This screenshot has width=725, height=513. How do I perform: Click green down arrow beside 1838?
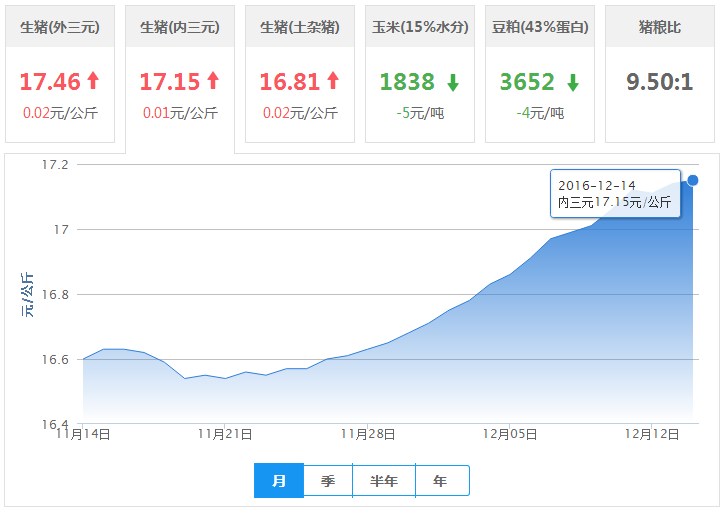click(x=453, y=82)
